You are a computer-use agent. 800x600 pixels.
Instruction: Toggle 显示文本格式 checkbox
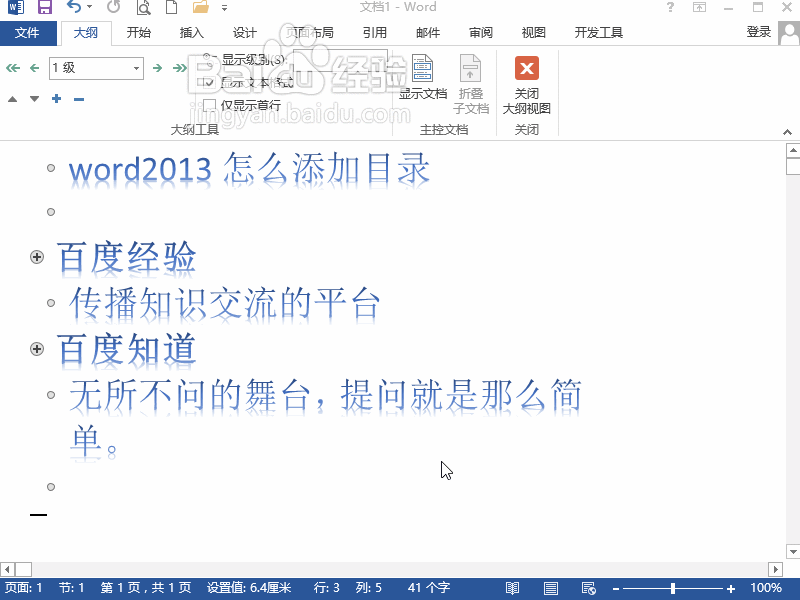tap(209, 83)
